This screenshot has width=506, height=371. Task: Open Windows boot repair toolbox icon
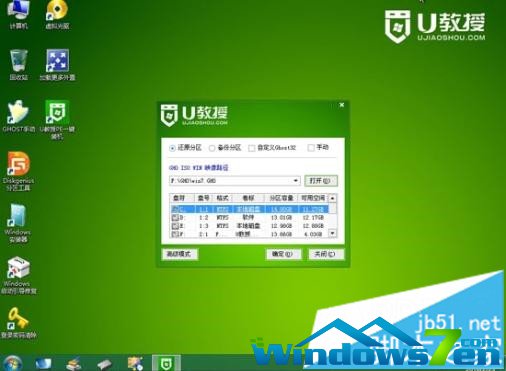coord(18,275)
